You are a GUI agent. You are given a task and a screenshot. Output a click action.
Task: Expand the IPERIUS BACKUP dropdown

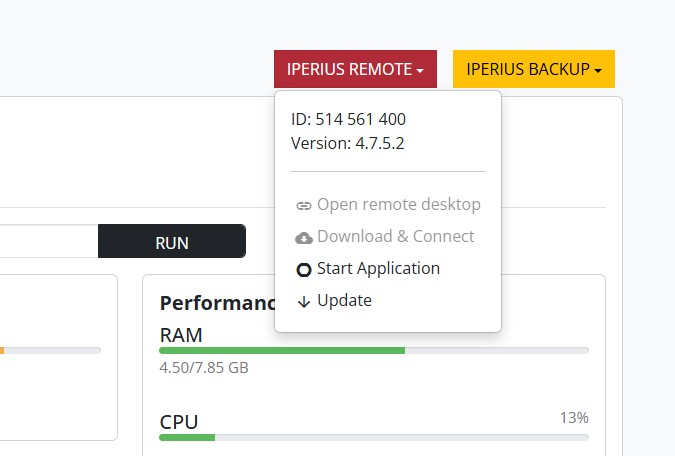click(533, 69)
